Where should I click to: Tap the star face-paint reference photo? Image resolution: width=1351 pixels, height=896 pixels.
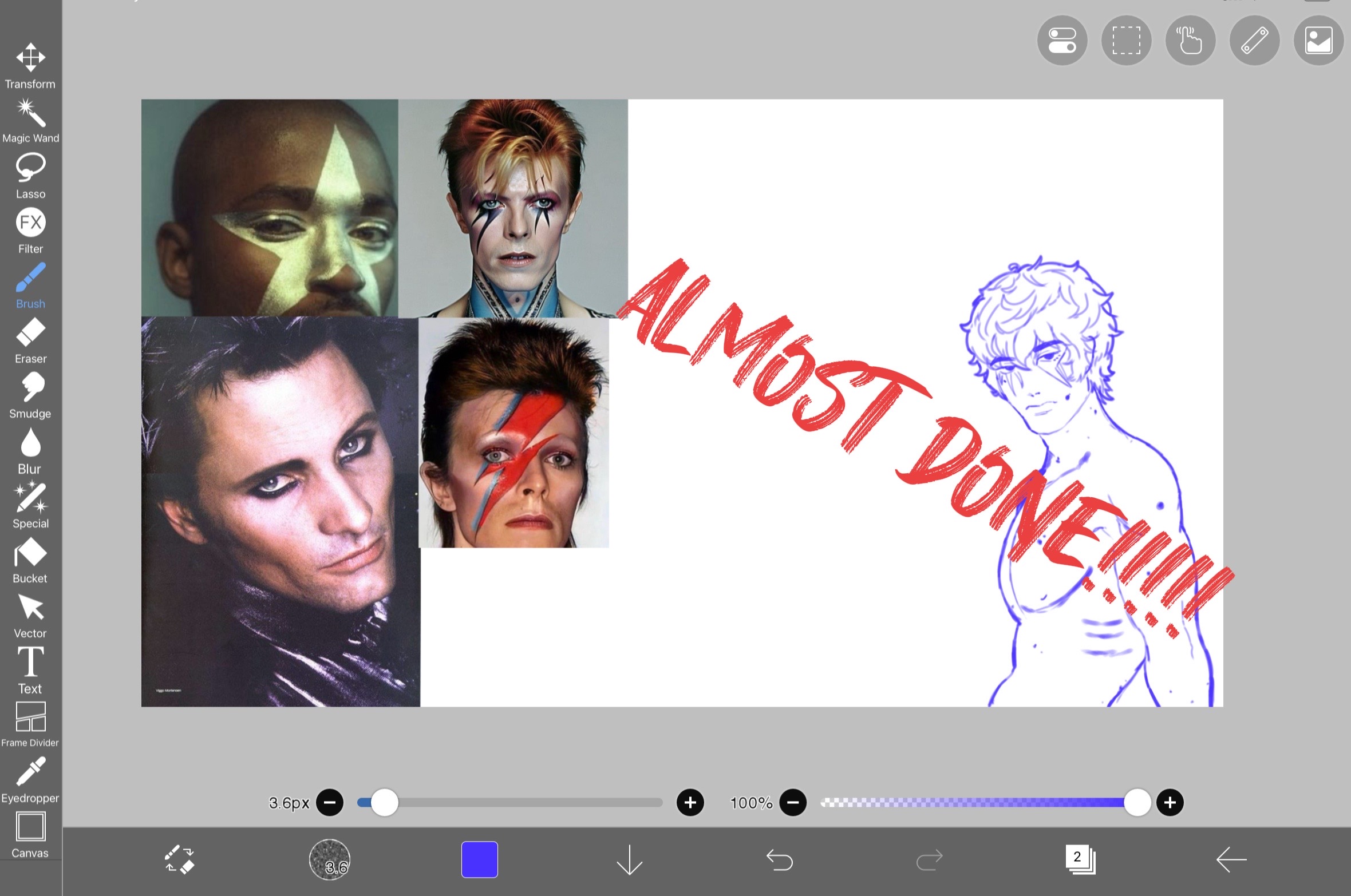[x=270, y=208]
